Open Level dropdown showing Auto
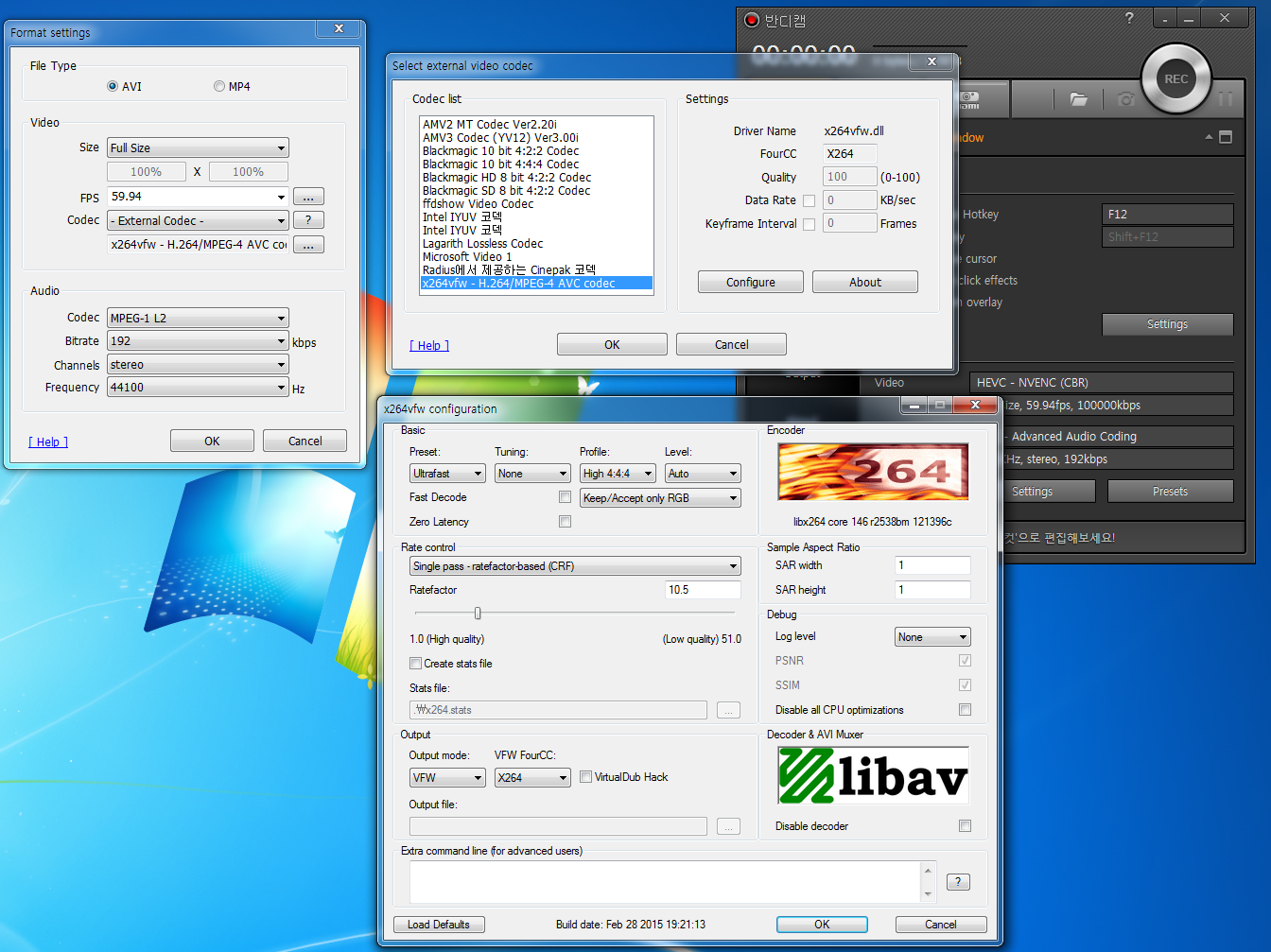1271x952 pixels. [703, 474]
